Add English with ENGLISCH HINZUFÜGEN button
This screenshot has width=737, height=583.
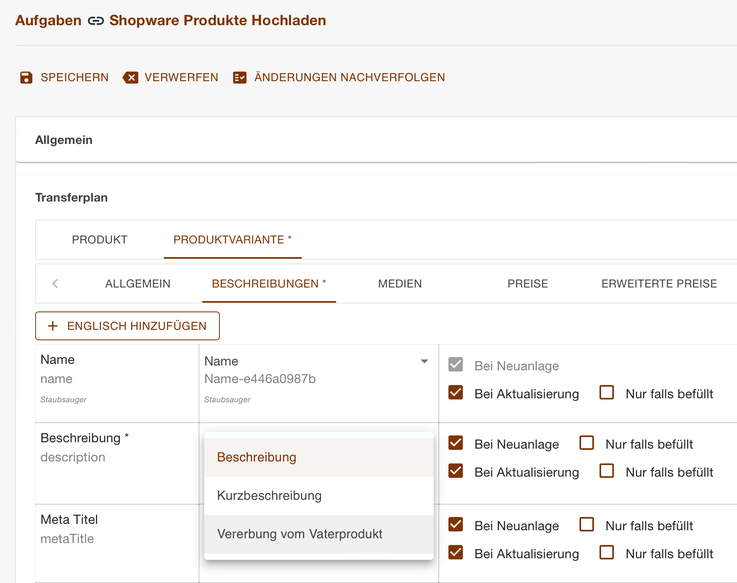click(x=127, y=326)
